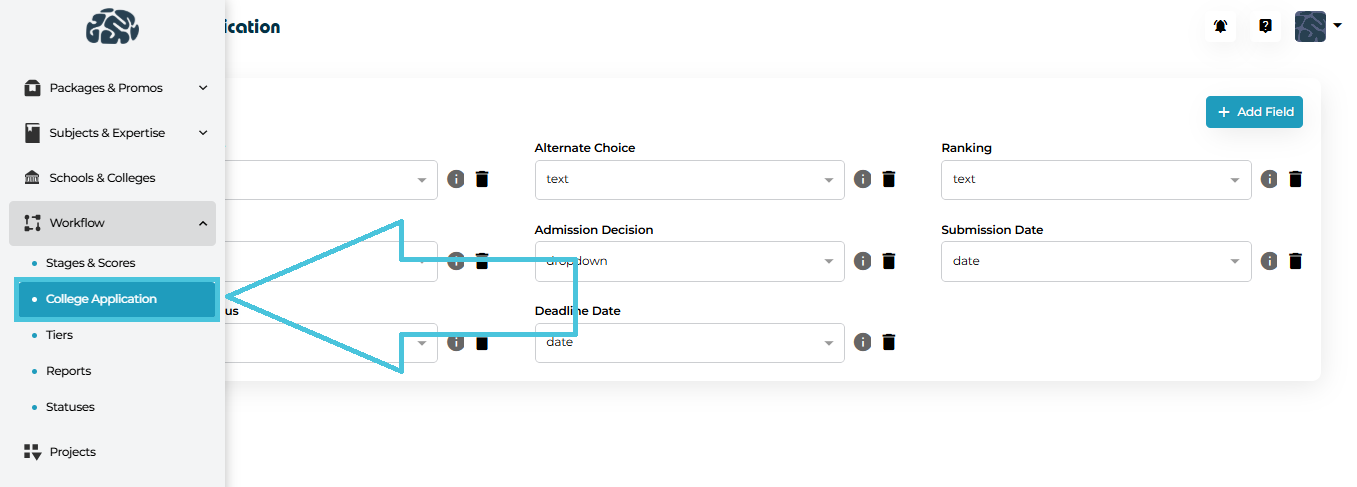Open Stages & Scores in sidebar
This screenshot has height=487, width=1357.
click(90, 263)
